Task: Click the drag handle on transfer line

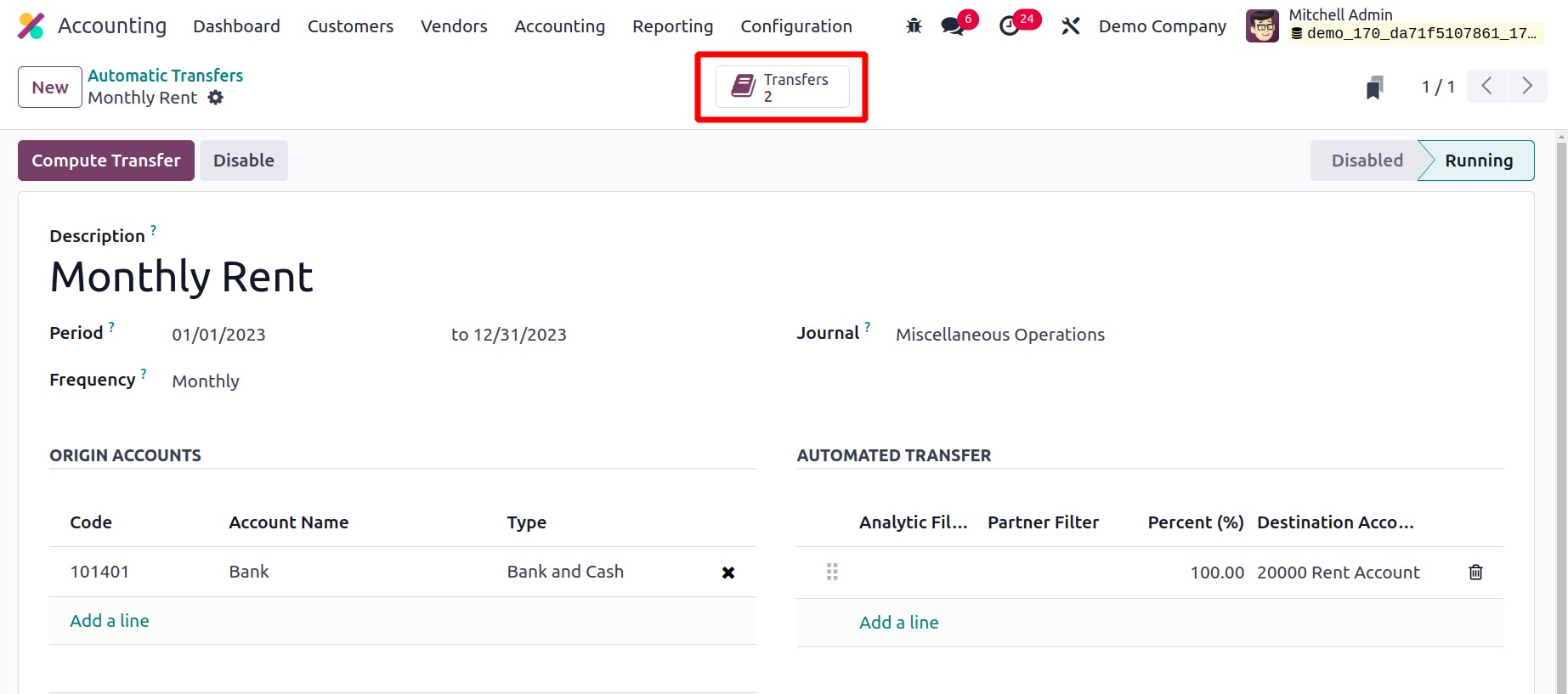Action: (832, 573)
